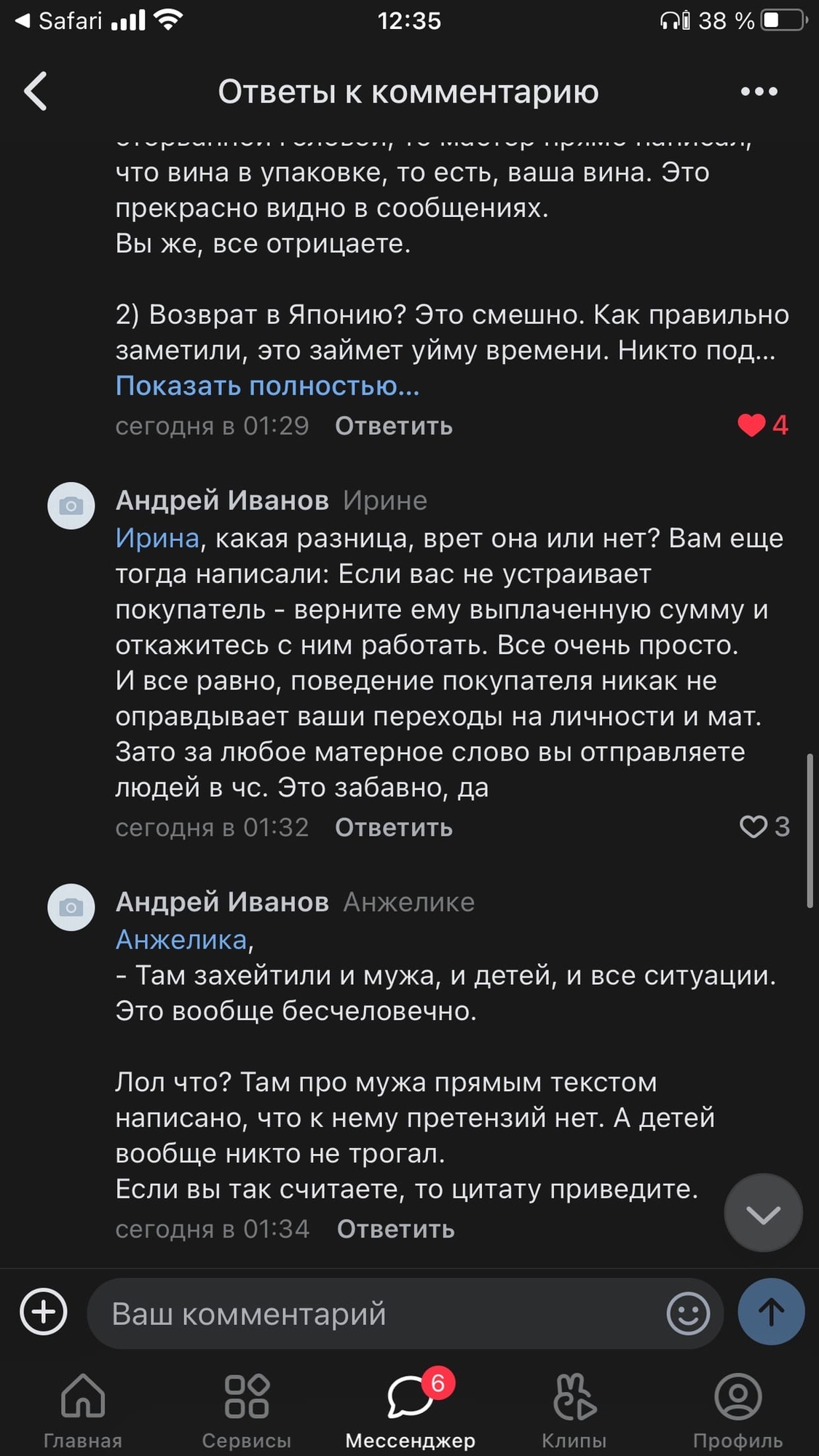Open the three-dots more options menu

759,92
